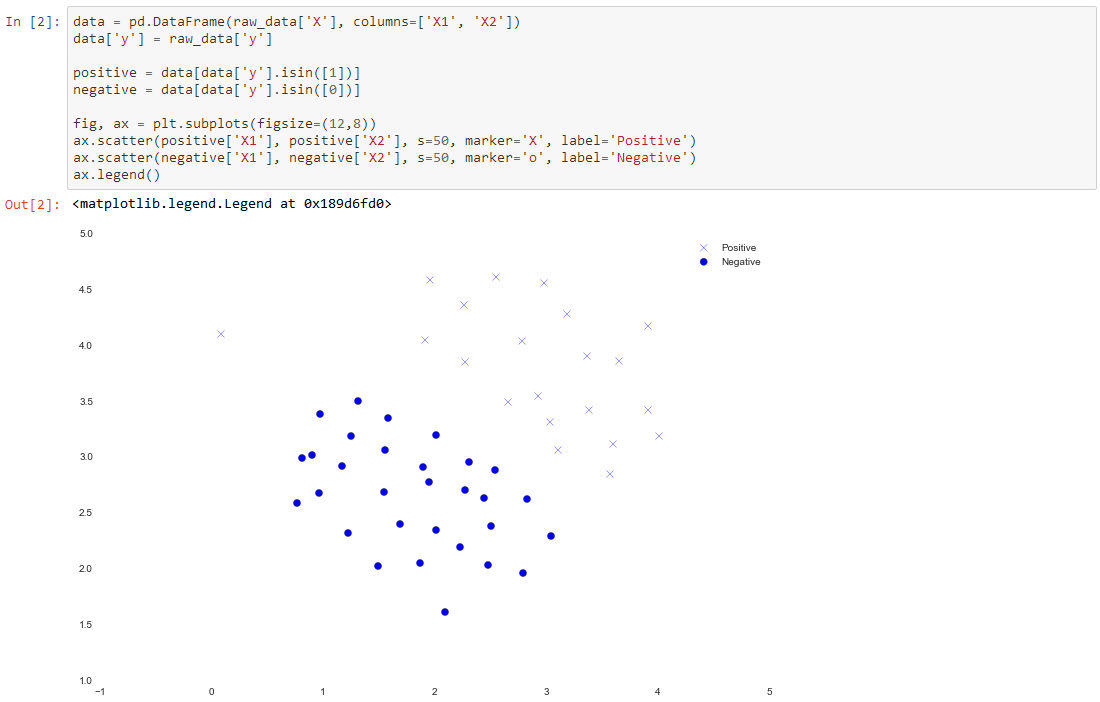Viewport: 1100px width, 702px height.
Task: Place cursor on the ax.legend() line
Action: [x=116, y=175]
